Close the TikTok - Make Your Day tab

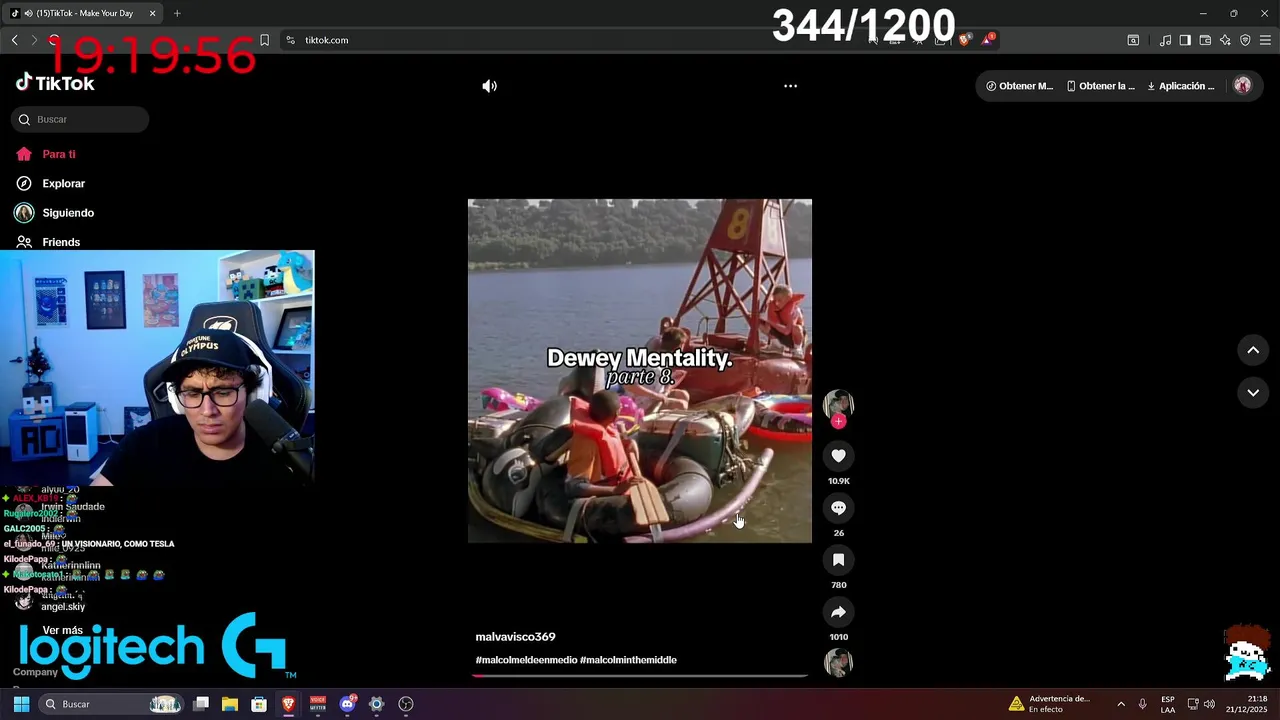pos(152,13)
